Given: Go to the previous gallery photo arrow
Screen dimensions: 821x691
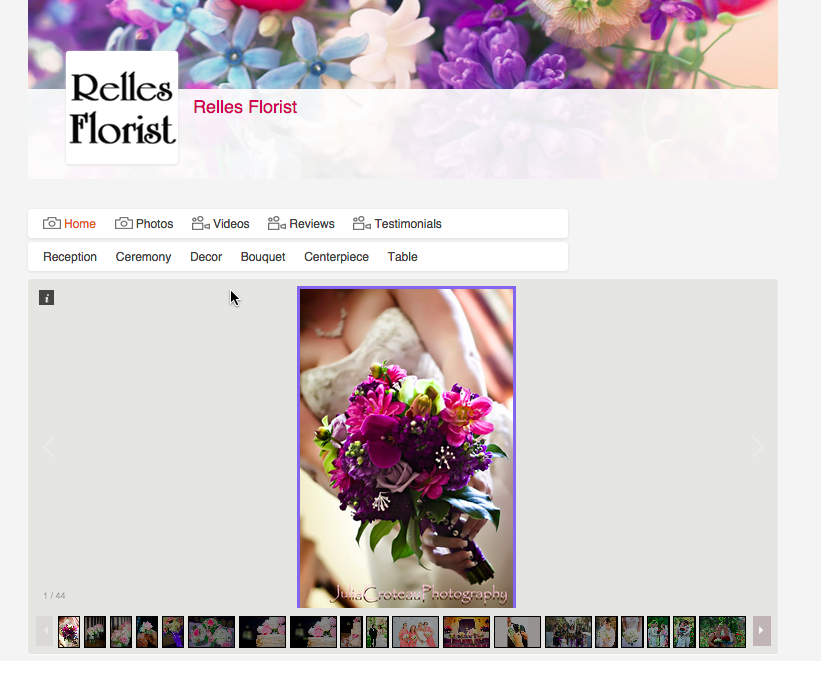Looking at the screenshot, I should [49, 446].
